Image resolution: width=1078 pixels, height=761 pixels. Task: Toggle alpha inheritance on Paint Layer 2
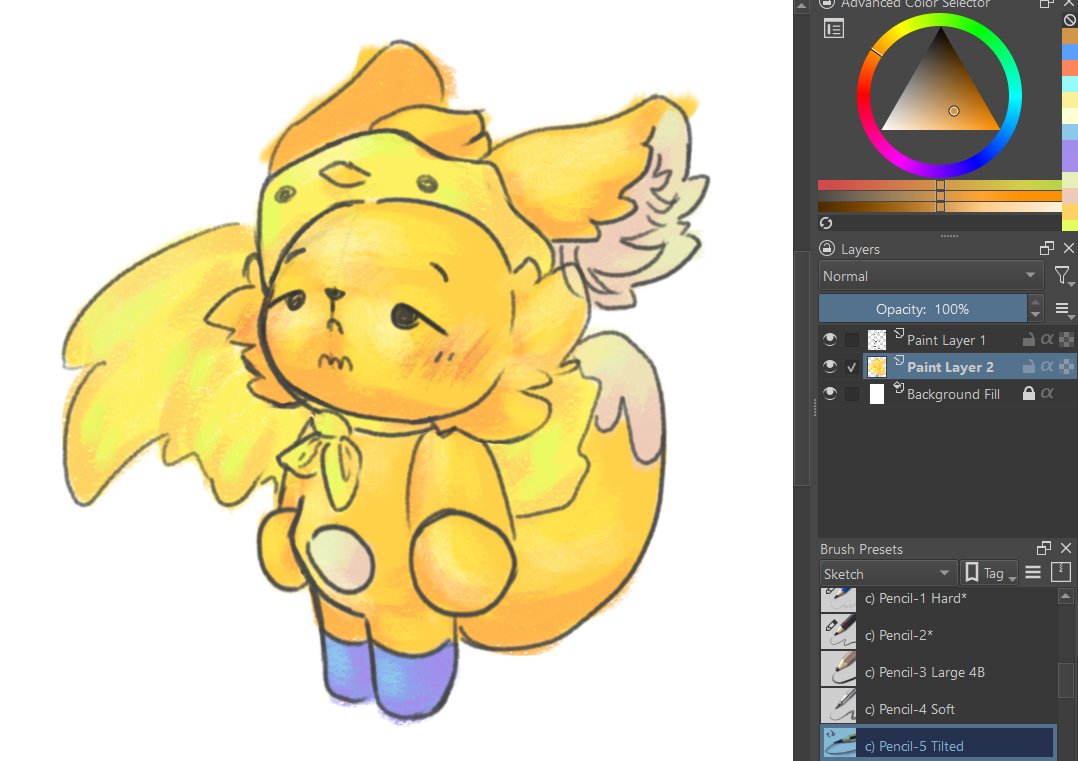pyautogui.click(x=1047, y=366)
